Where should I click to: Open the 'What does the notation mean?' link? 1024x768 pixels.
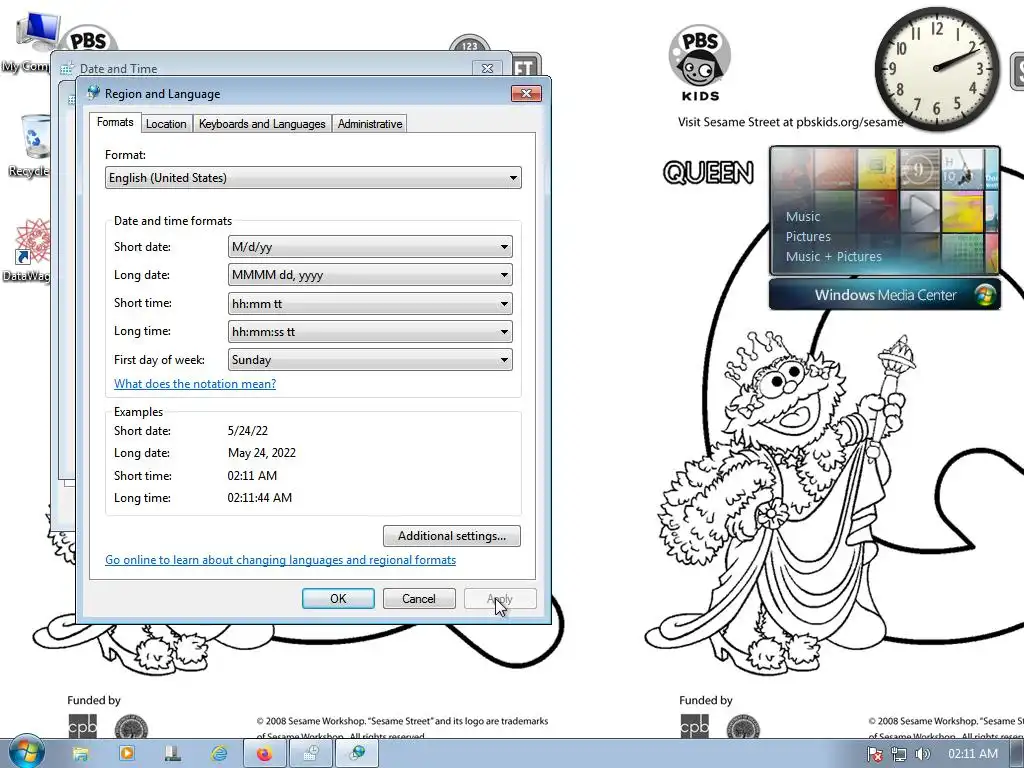(x=195, y=384)
